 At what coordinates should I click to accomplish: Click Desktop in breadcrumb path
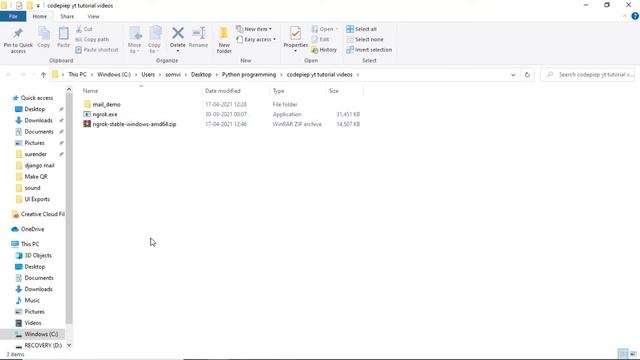[x=201, y=75]
